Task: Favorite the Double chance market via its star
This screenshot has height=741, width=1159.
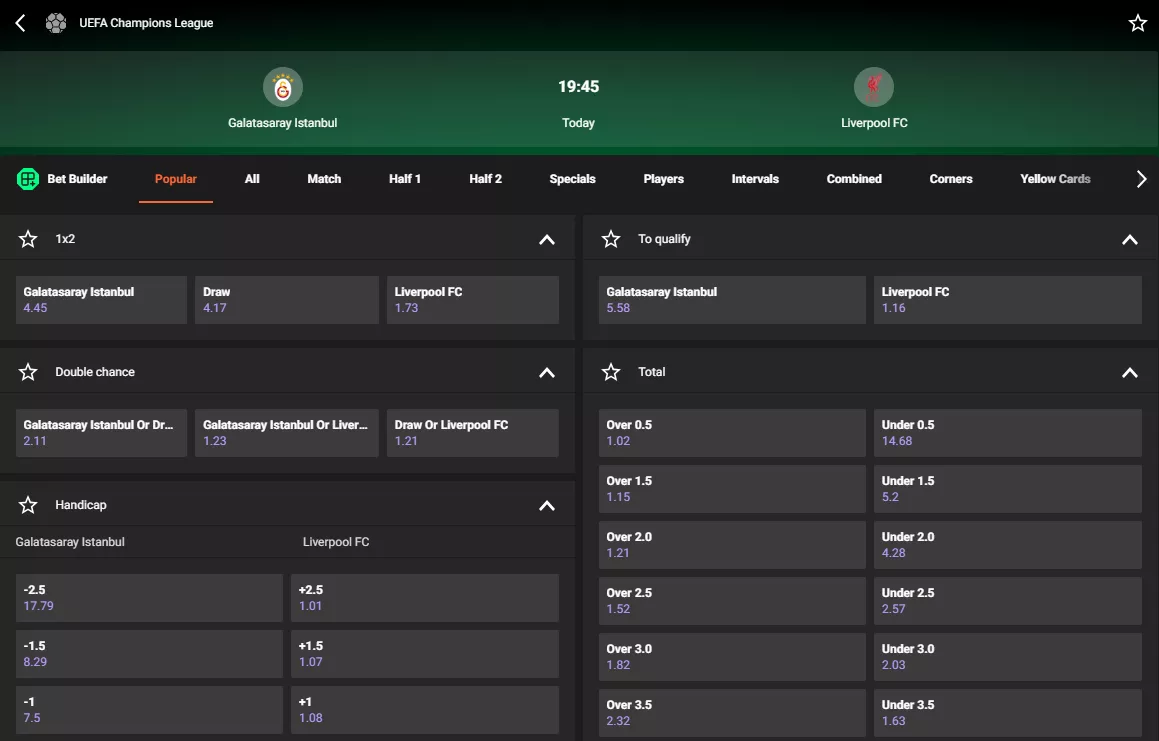Action: pos(27,371)
